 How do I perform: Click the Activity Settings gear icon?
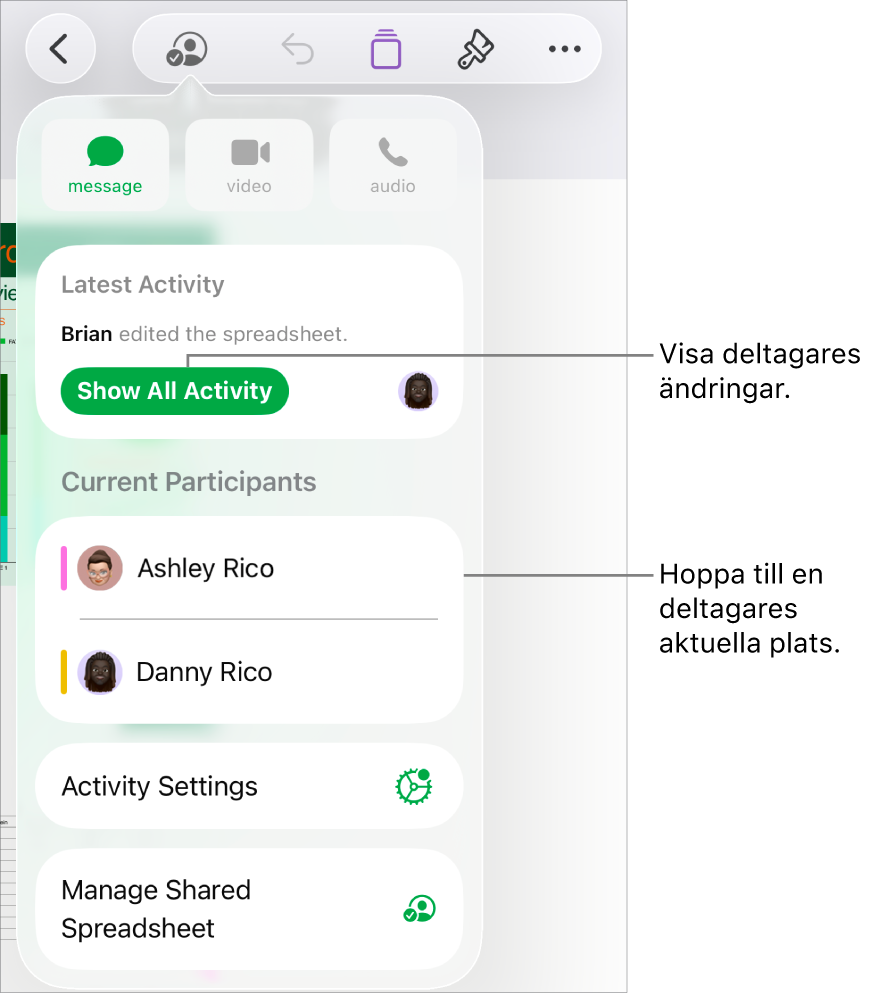tap(414, 787)
